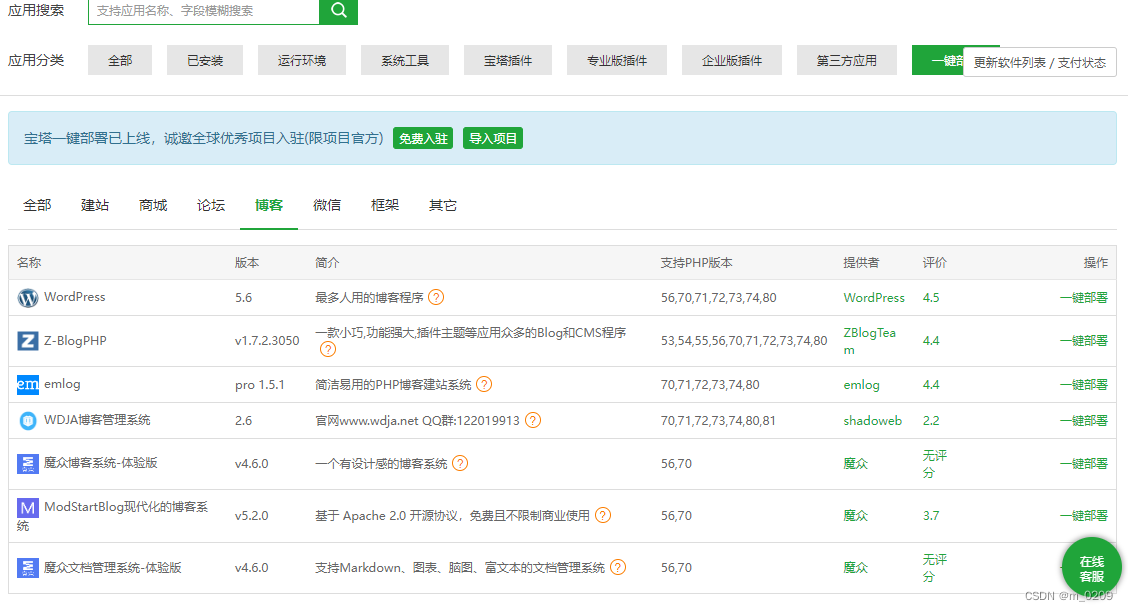Select the 宝塔插件 category button

(508, 60)
